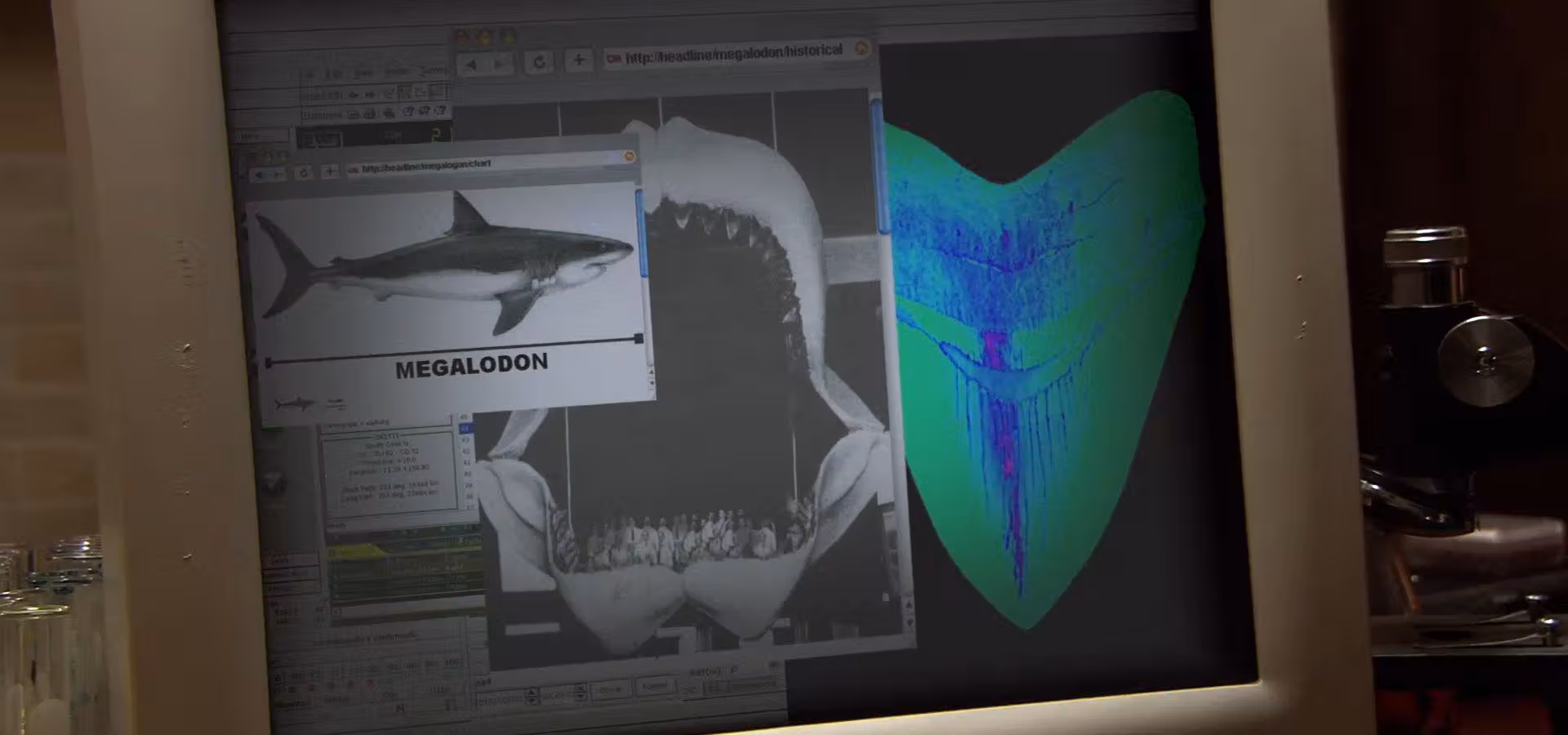This screenshot has width=1568, height=735.
Task: Reload the megalodon chart window
Action: click(304, 173)
